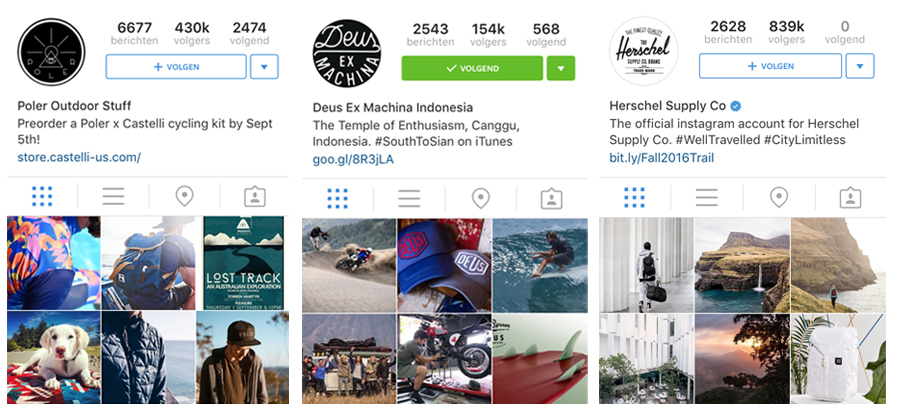This screenshot has width=900, height=414.
Task: Show location pin tab on Deus profile
Action: pyautogui.click(x=480, y=199)
